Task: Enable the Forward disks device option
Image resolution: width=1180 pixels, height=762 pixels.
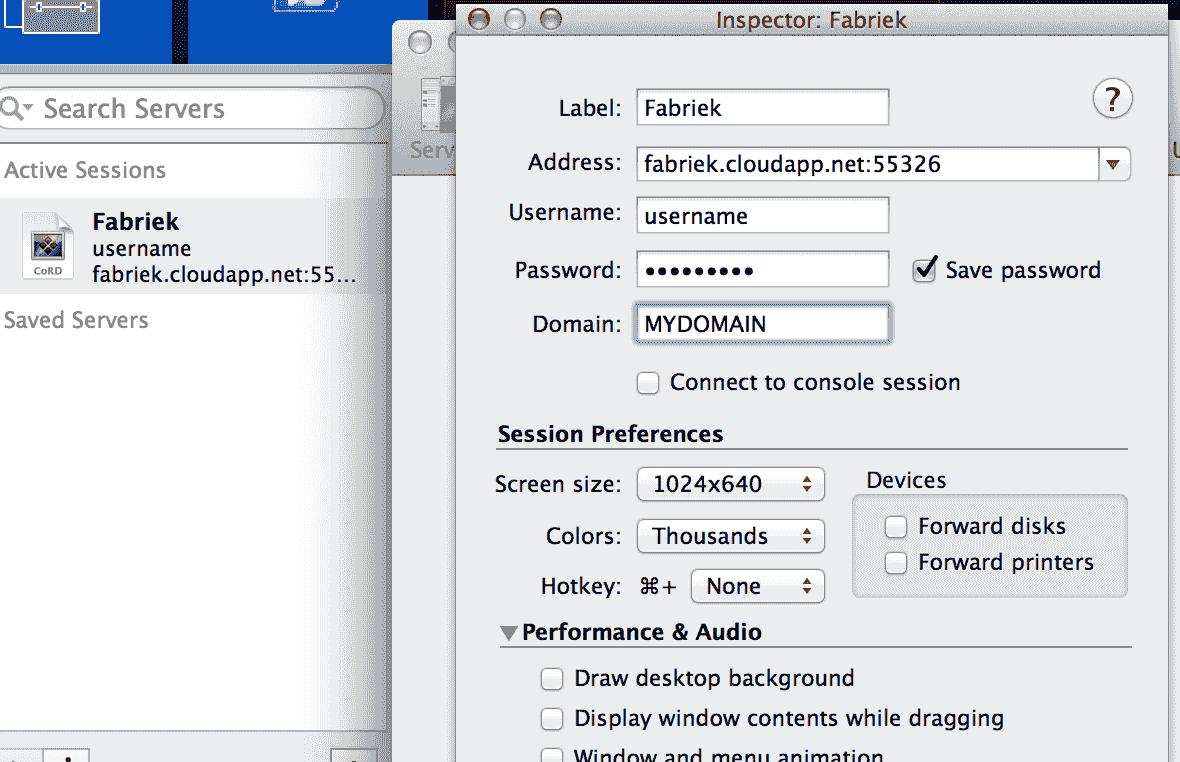Action: (896, 526)
